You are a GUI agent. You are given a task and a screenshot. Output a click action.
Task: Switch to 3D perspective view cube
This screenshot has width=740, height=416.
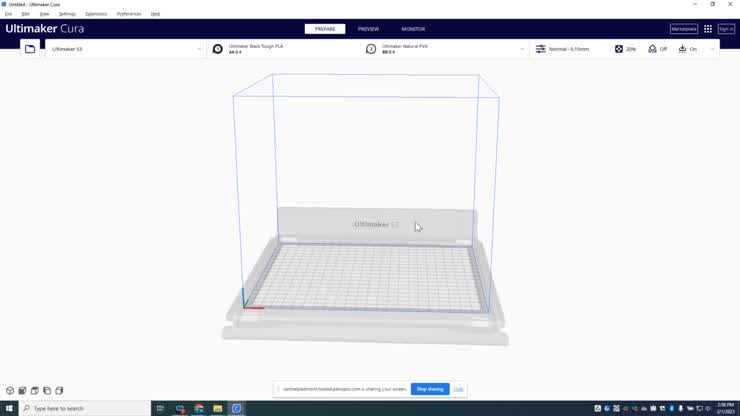pos(10,391)
